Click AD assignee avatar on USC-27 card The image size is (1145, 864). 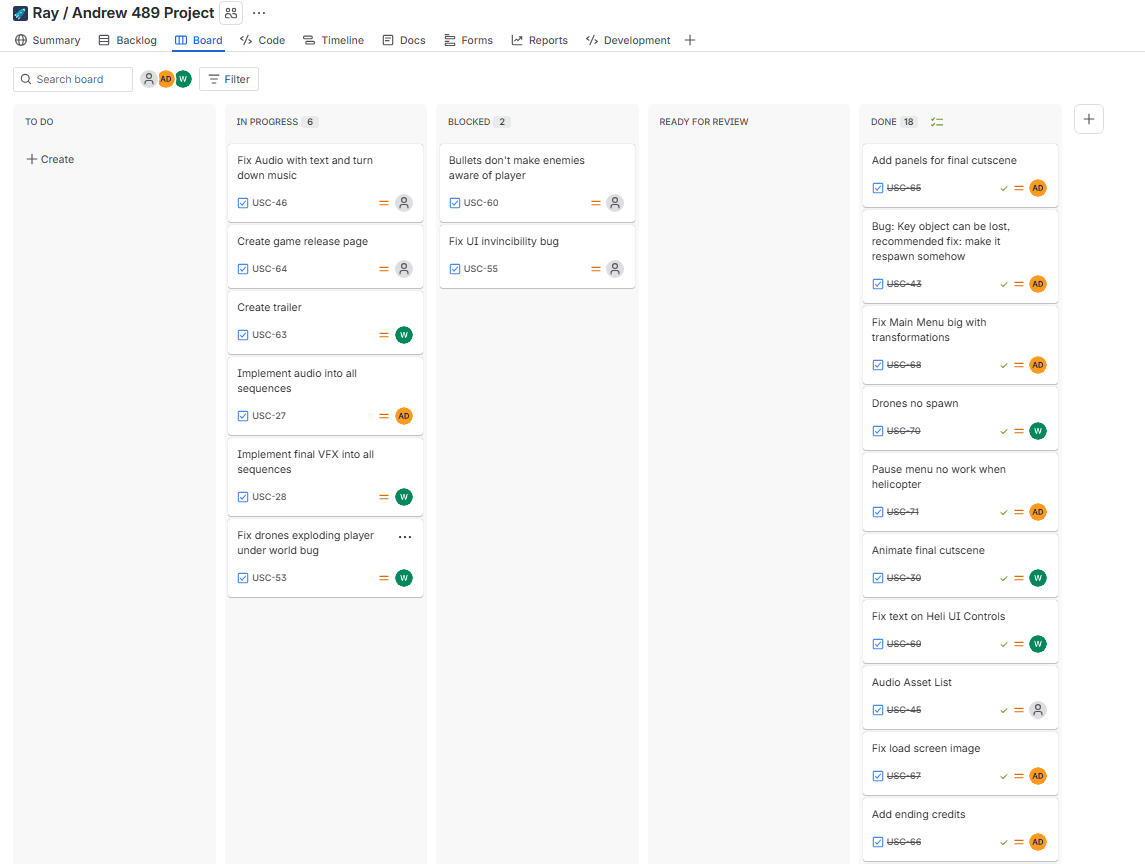pos(404,416)
